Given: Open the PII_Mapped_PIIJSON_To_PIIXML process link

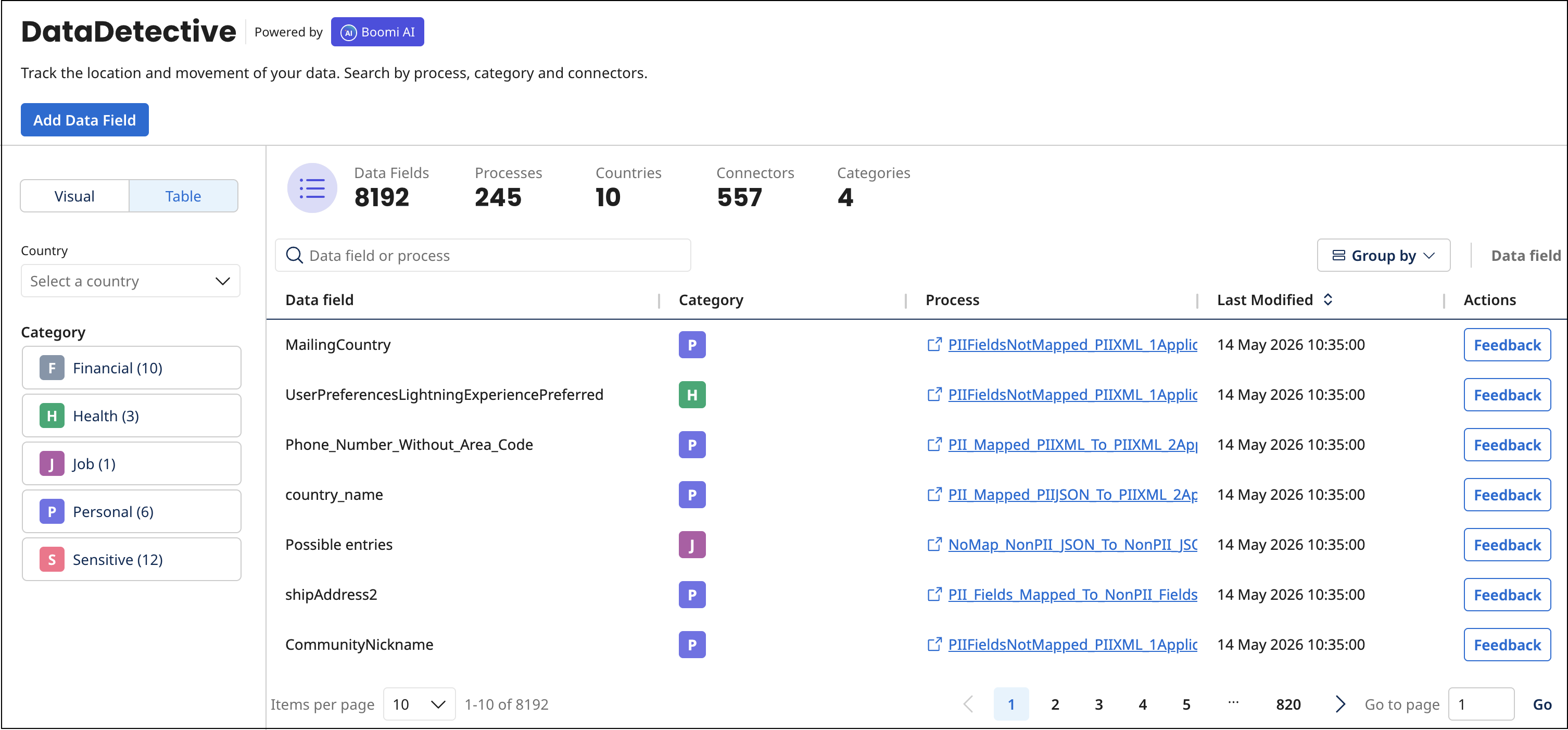Looking at the screenshot, I should (1072, 494).
